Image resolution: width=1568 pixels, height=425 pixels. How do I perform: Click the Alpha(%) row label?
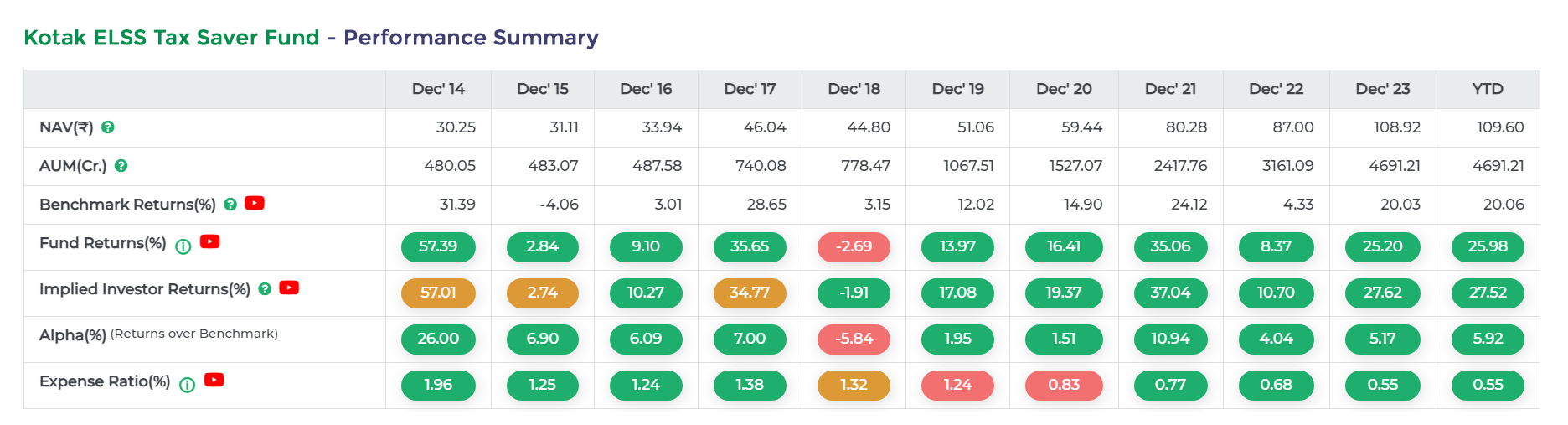[x=73, y=335]
